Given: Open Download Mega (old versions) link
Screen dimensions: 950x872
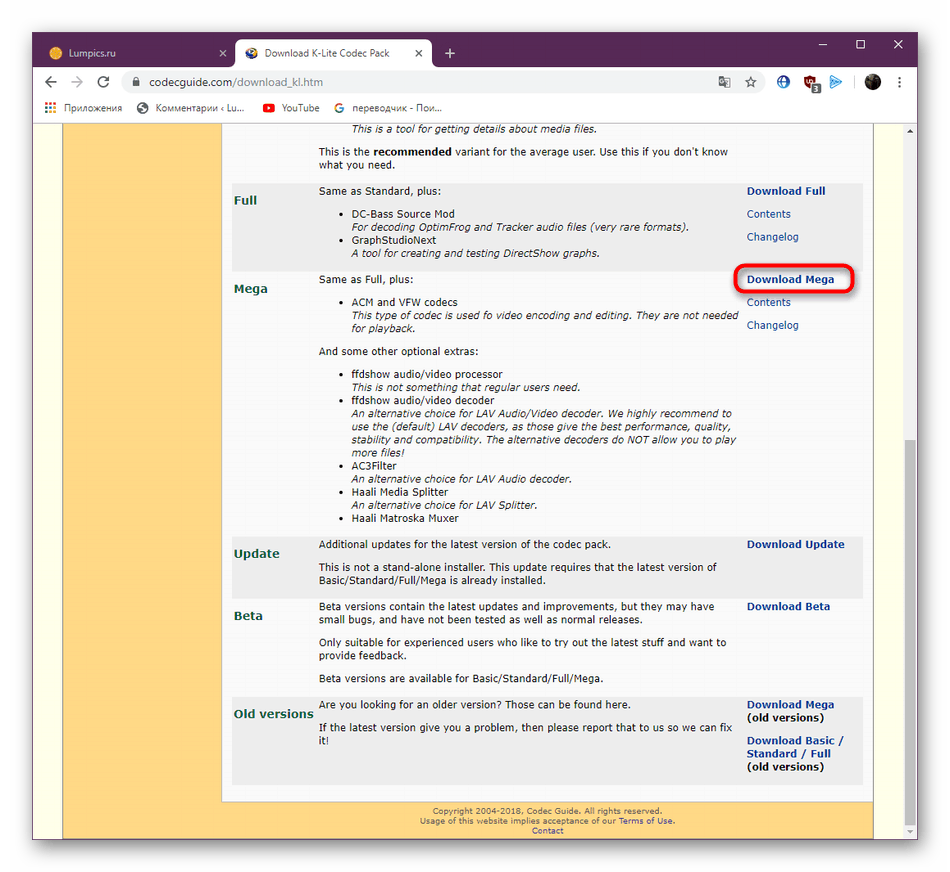Looking at the screenshot, I should pos(790,705).
